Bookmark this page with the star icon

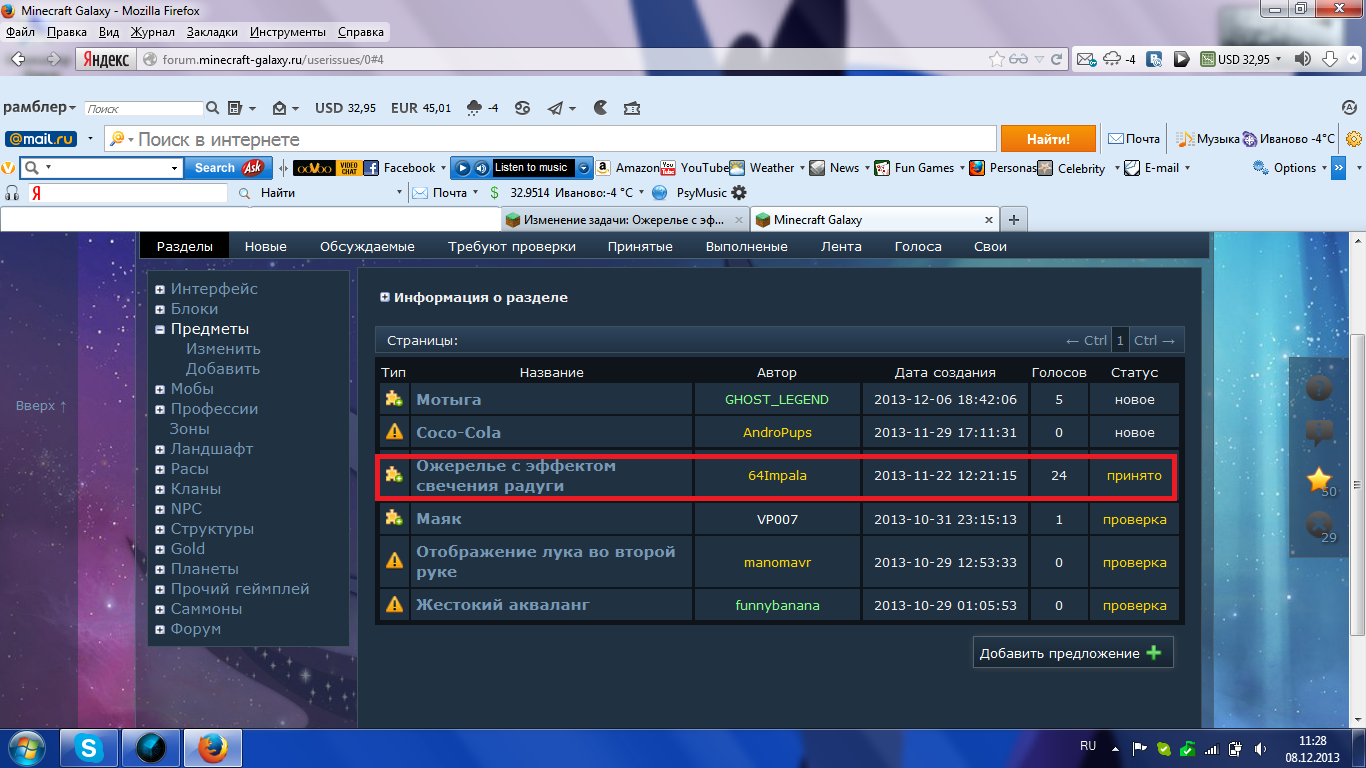996,59
